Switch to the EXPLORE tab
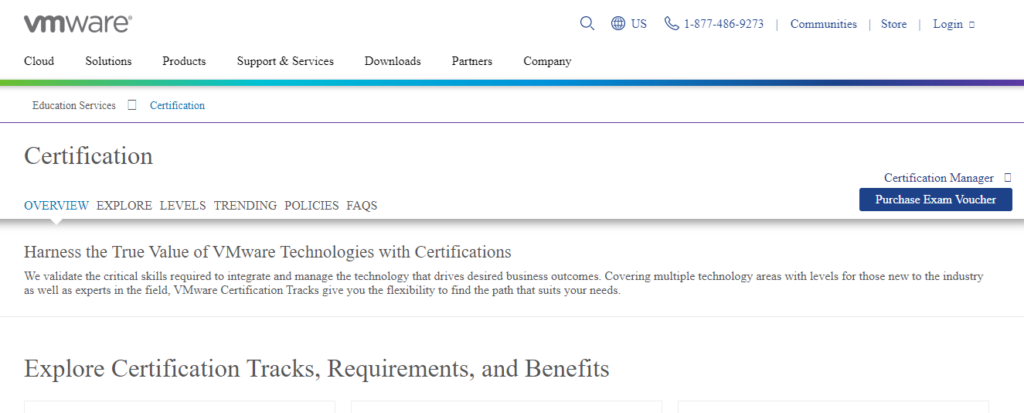The height and width of the screenshot is (413, 1024). point(124,205)
